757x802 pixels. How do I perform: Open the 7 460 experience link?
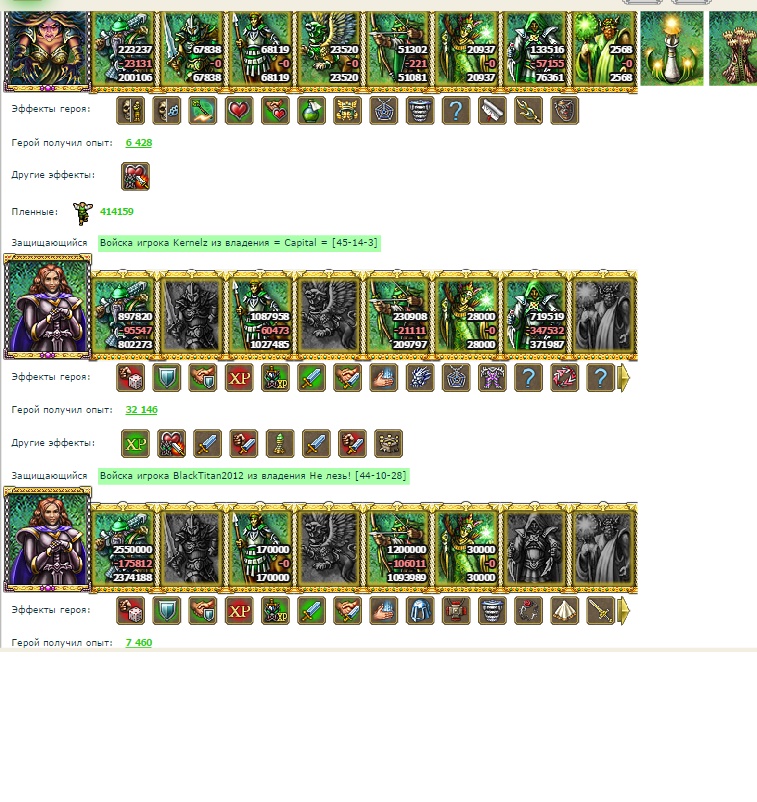(x=139, y=642)
